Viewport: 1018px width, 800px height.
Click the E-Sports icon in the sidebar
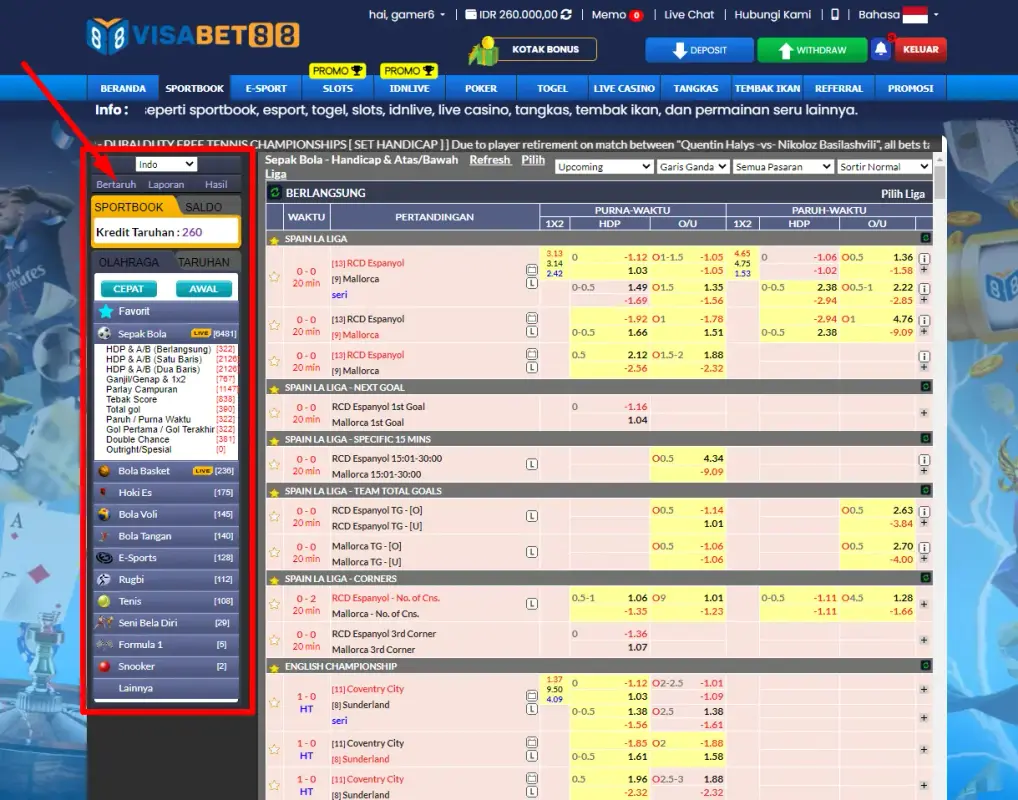(104, 558)
